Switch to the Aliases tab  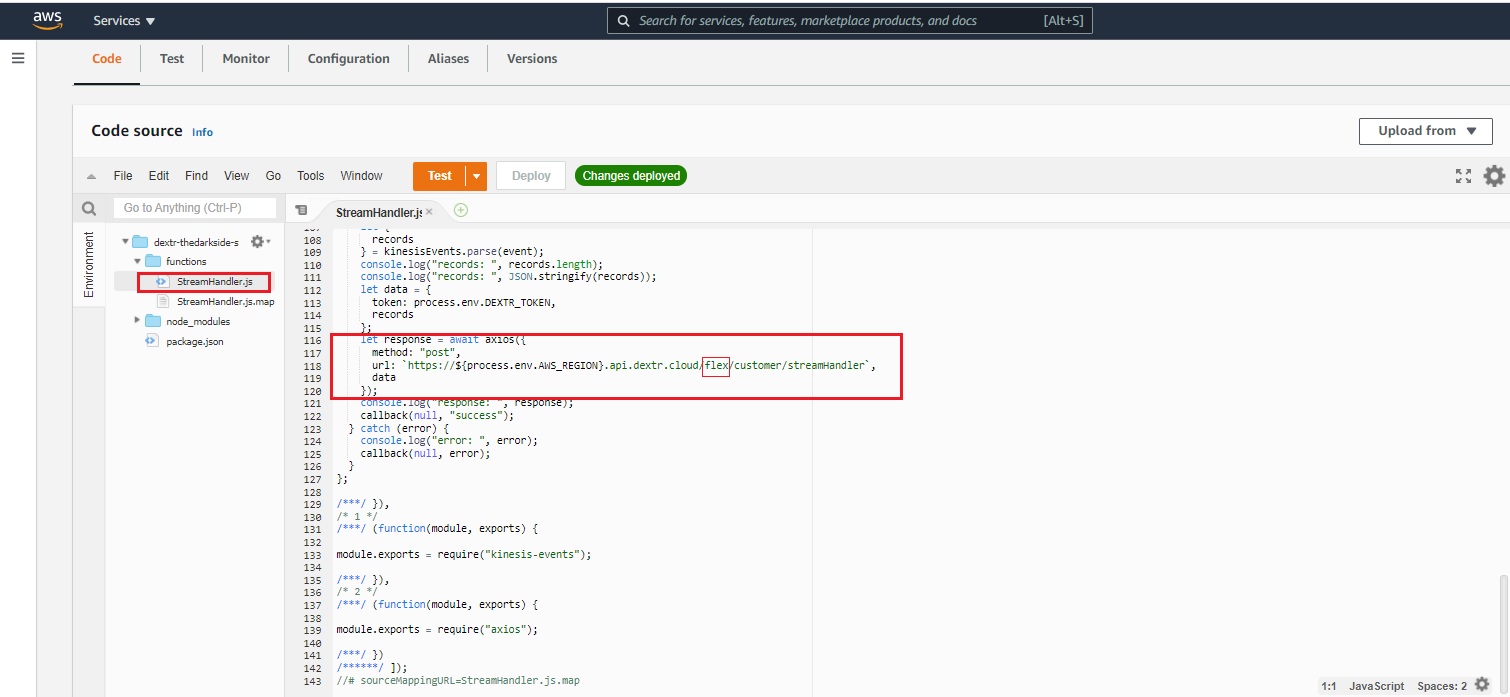pos(448,58)
